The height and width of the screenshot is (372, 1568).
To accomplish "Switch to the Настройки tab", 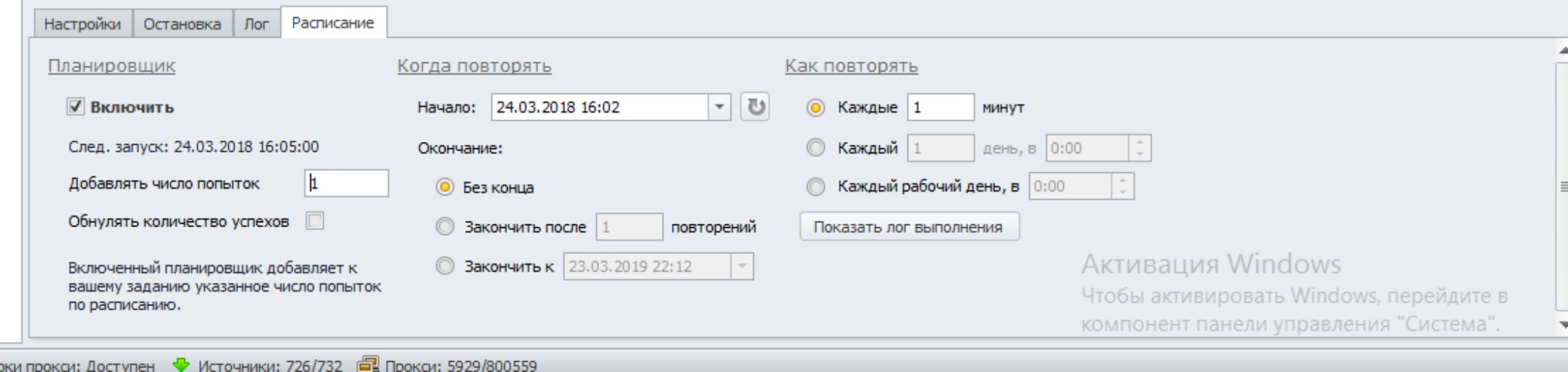I will pyautogui.click(x=82, y=24).
